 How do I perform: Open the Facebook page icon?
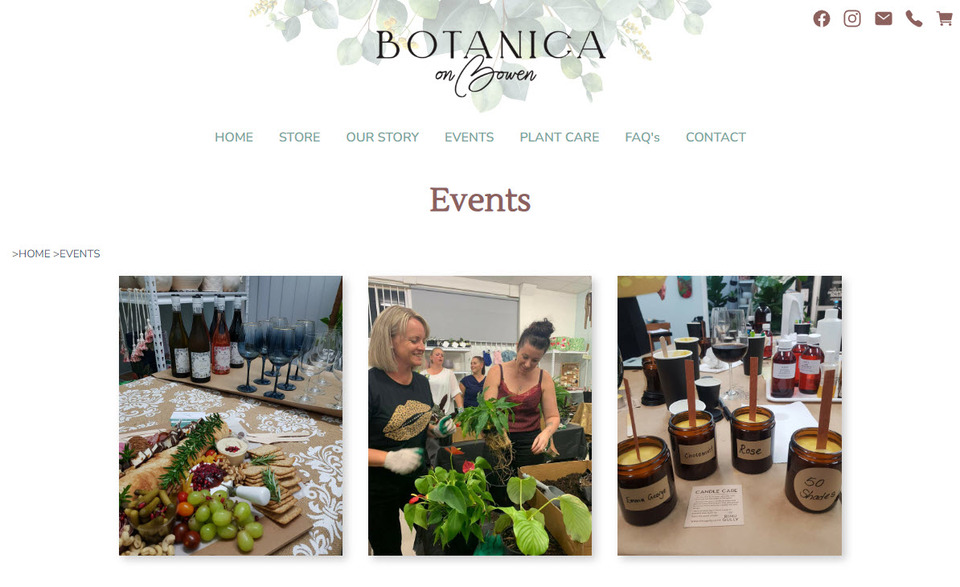(x=821, y=19)
